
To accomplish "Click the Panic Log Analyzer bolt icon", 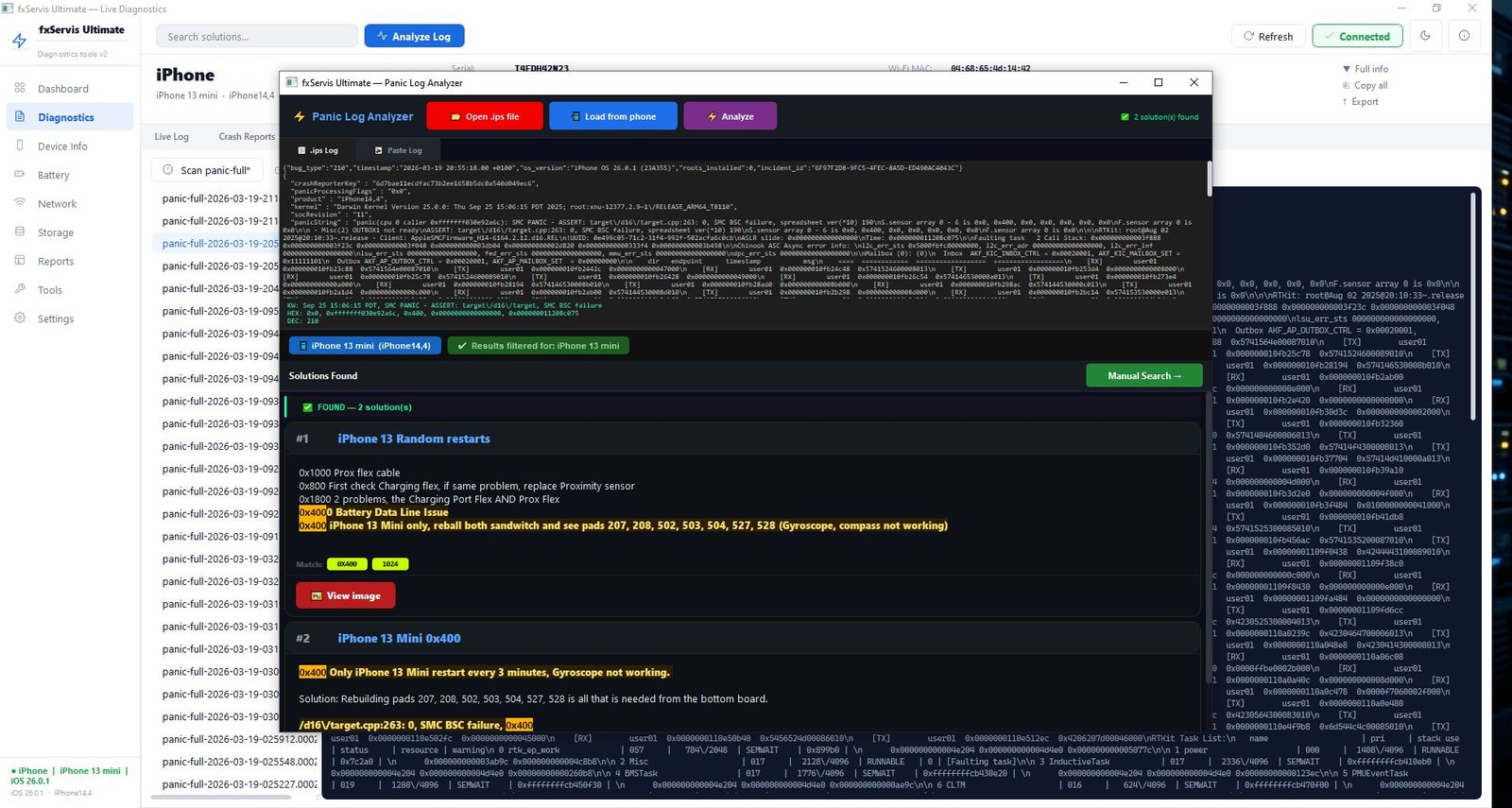I will click(x=300, y=116).
